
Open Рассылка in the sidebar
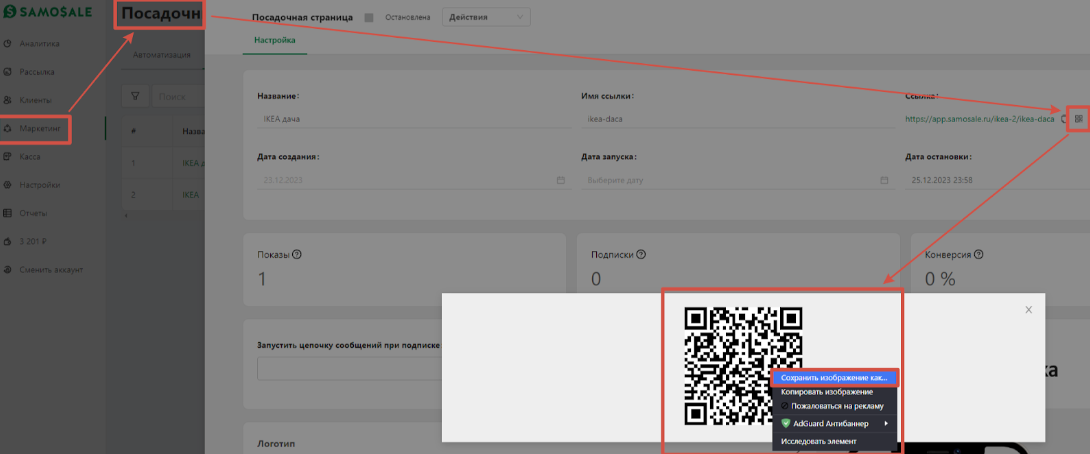(x=38, y=72)
